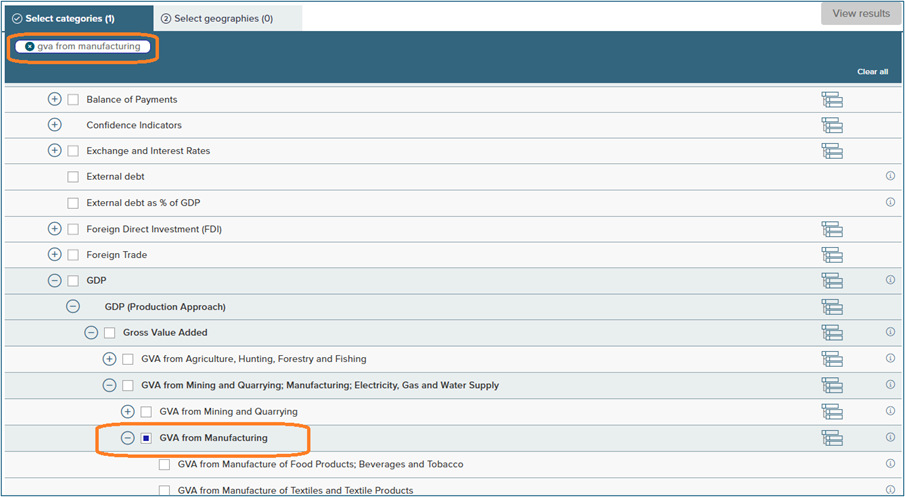Collapse the GVA from Manufacturing node

(x=128, y=438)
